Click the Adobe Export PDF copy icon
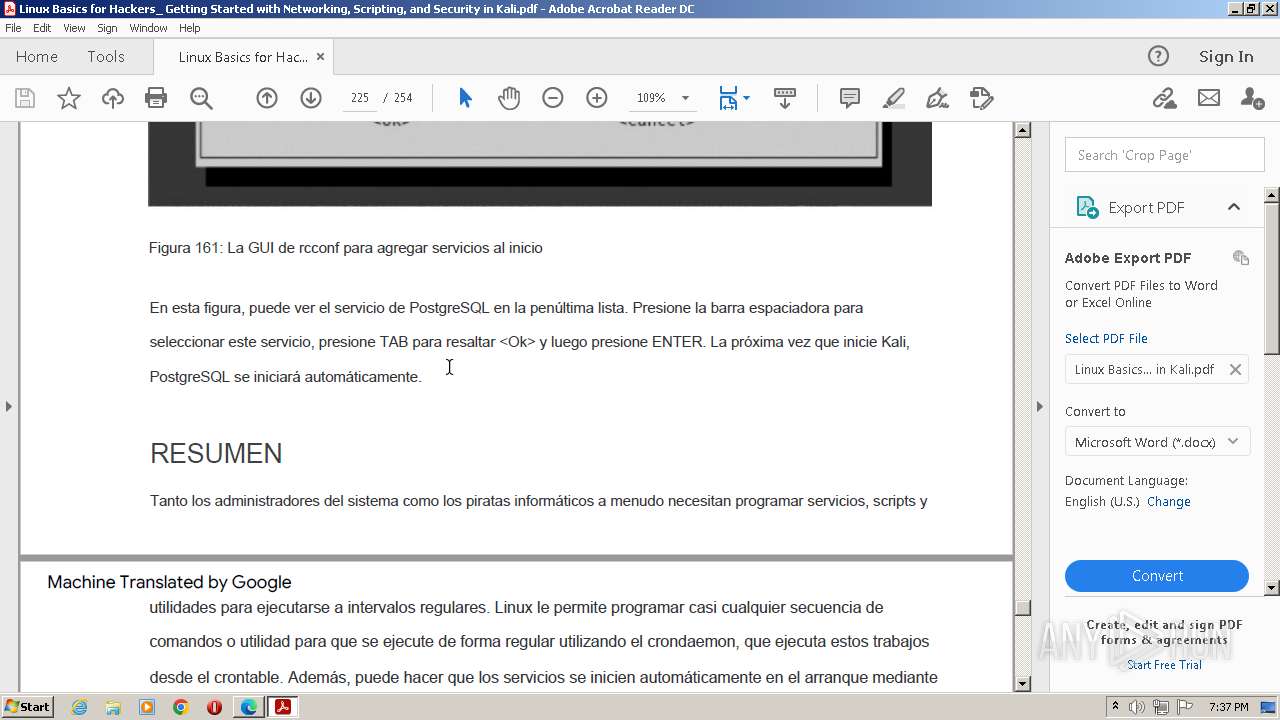 click(x=1241, y=258)
